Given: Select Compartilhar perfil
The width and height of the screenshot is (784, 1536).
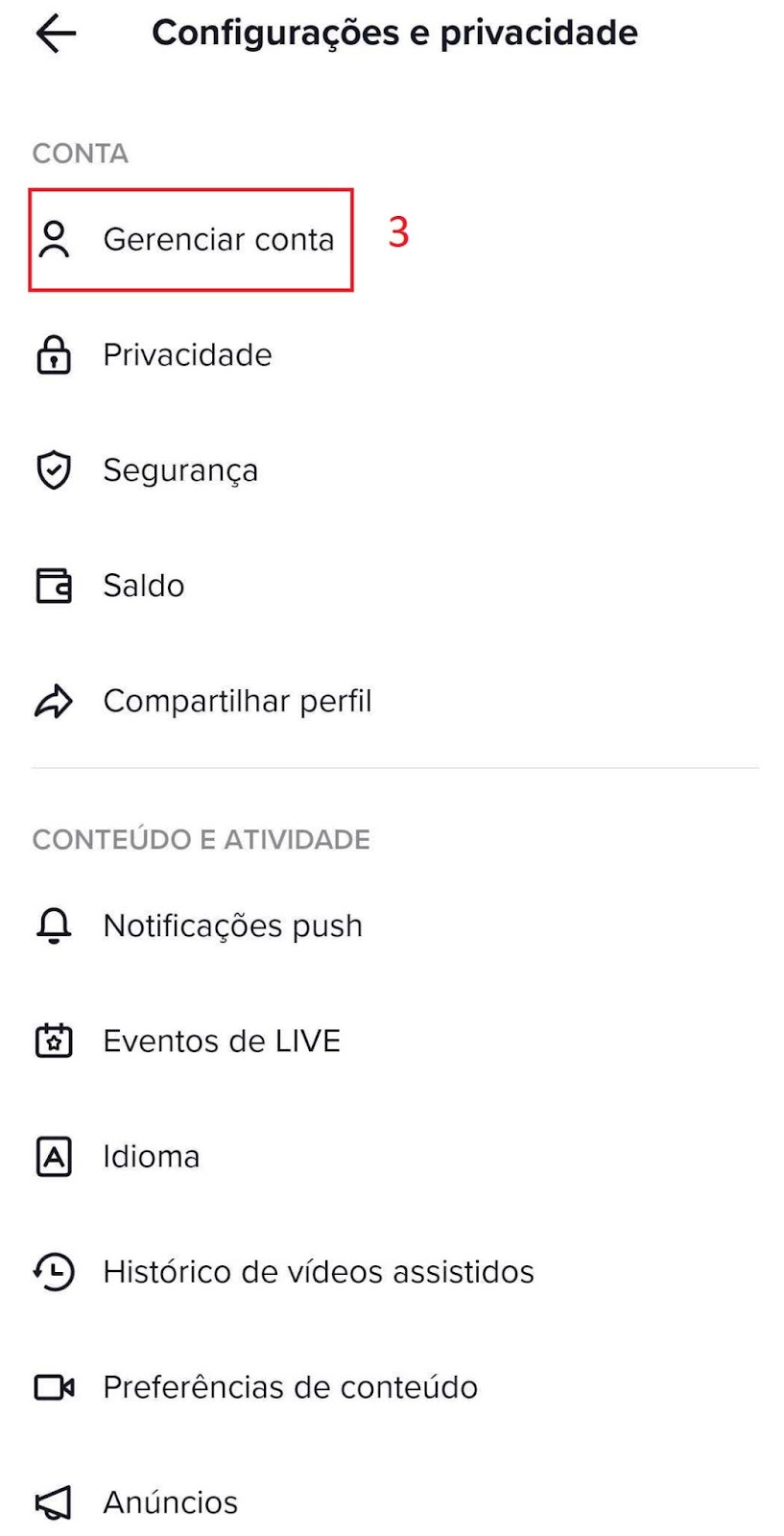Looking at the screenshot, I should click(x=237, y=702).
